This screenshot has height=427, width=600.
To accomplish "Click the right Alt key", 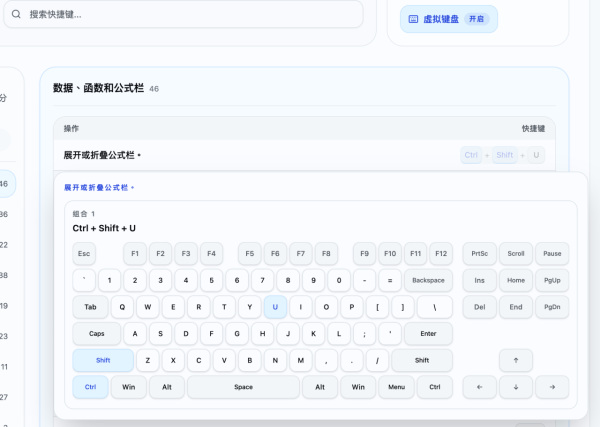I will pyautogui.click(x=320, y=387).
